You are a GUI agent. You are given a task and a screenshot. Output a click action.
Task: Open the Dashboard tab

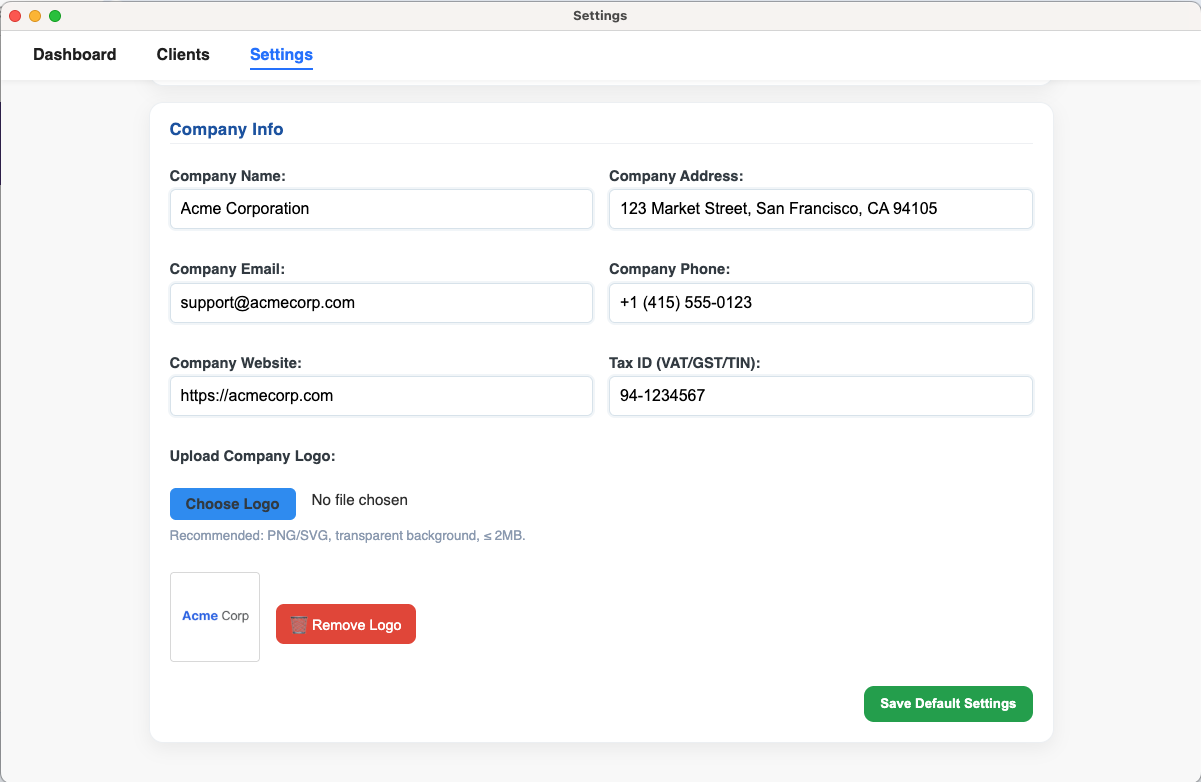tap(75, 55)
